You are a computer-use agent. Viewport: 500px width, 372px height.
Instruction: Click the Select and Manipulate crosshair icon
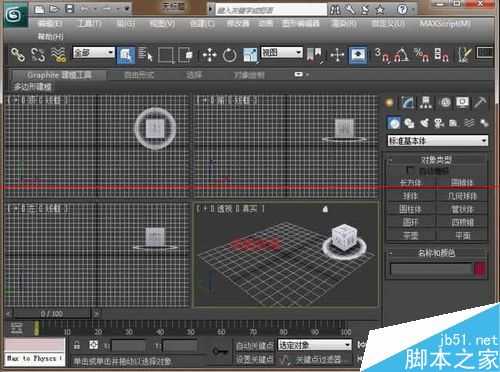(337, 55)
